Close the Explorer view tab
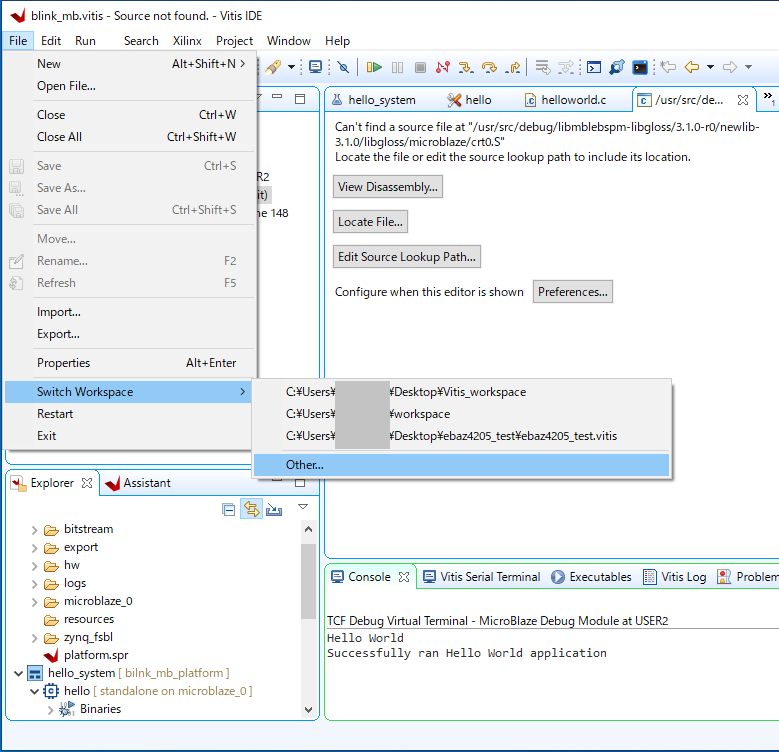 point(87,483)
